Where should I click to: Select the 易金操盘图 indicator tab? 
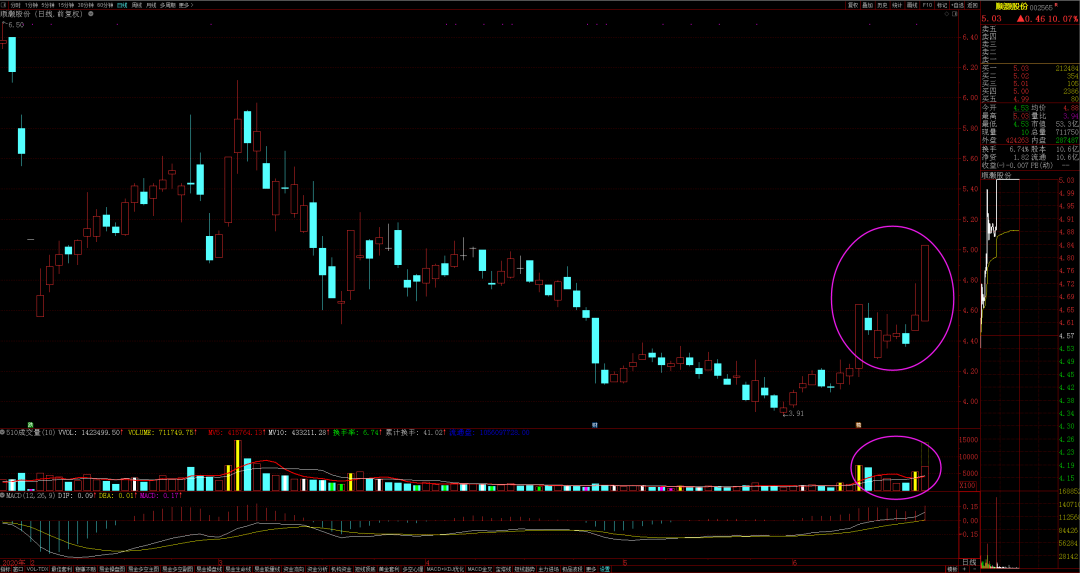pos(112,570)
